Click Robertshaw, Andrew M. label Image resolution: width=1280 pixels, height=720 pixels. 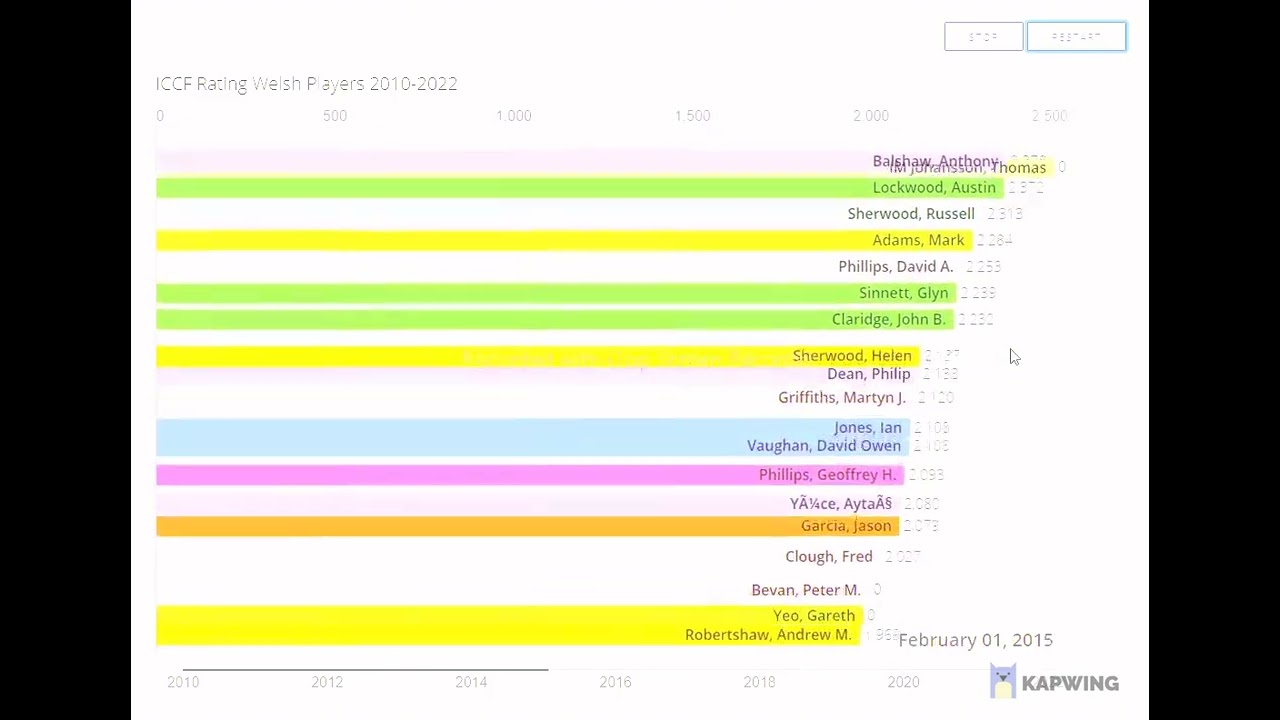(x=768, y=635)
